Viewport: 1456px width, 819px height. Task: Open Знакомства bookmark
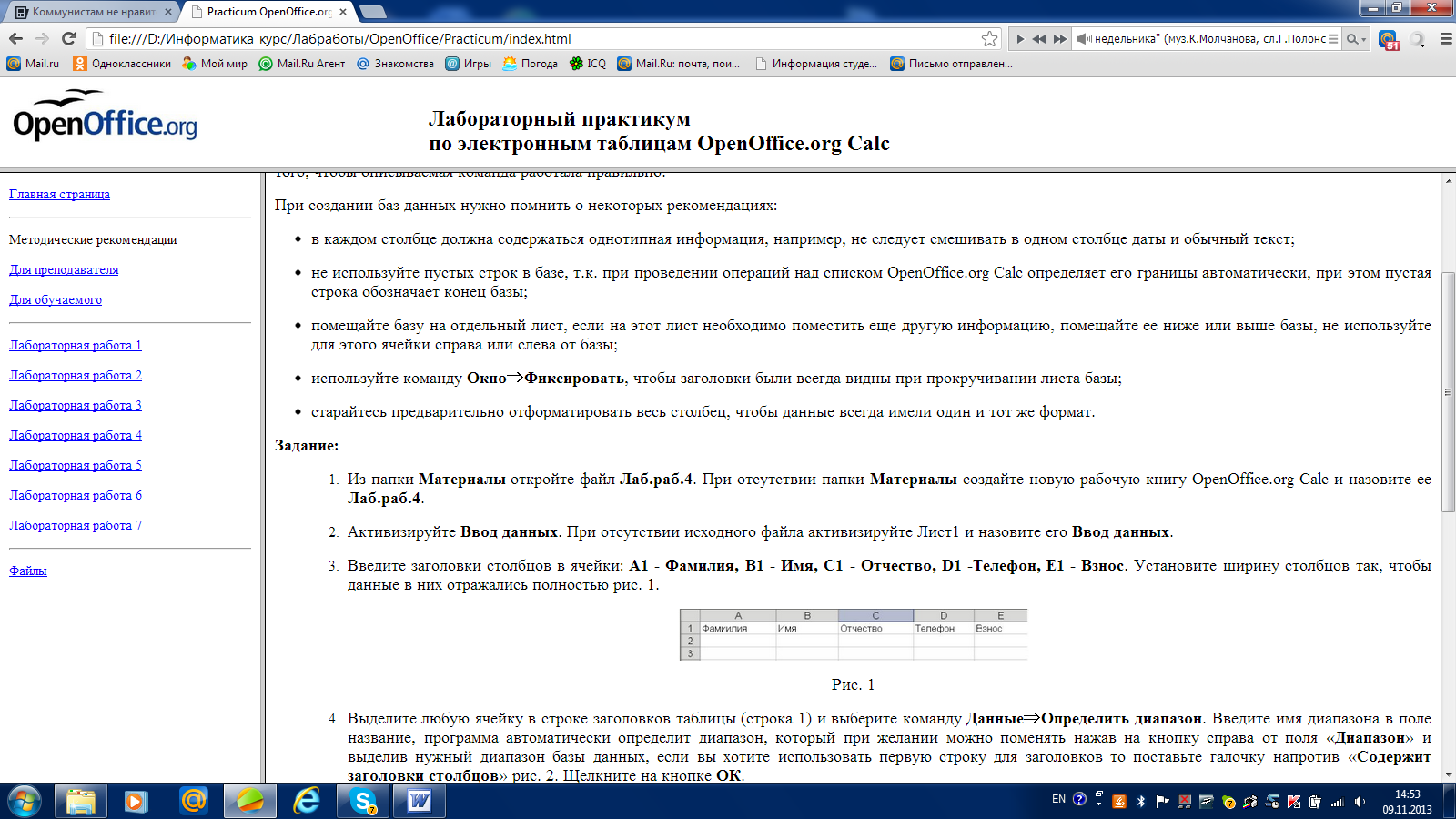395,64
